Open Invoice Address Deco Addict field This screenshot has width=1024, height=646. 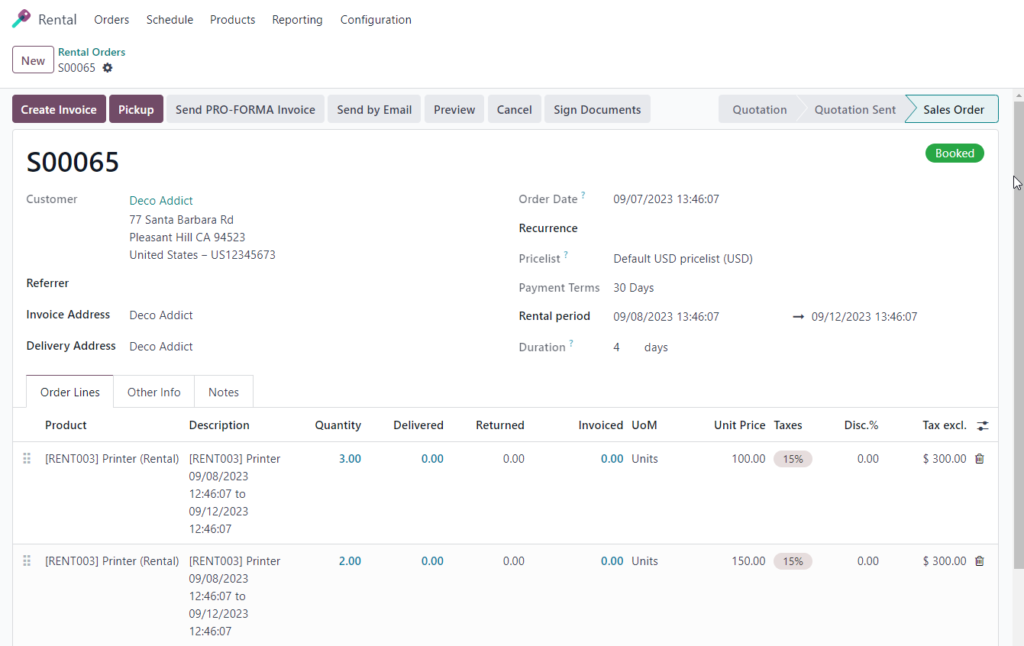point(161,315)
